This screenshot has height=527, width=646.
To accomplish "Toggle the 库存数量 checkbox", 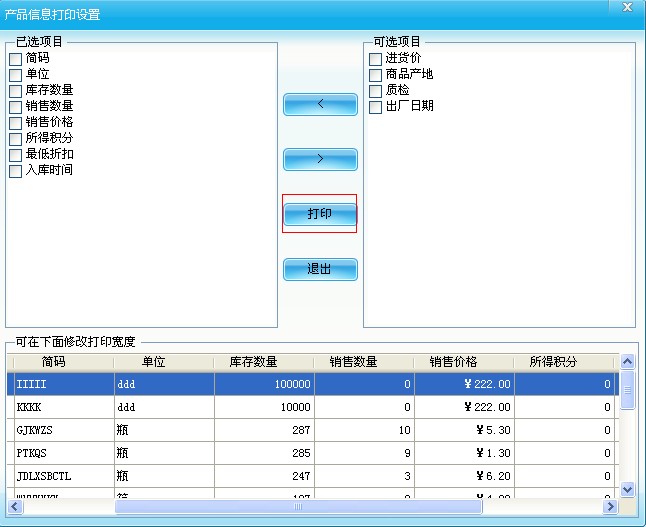I will [x=16, y=91].
